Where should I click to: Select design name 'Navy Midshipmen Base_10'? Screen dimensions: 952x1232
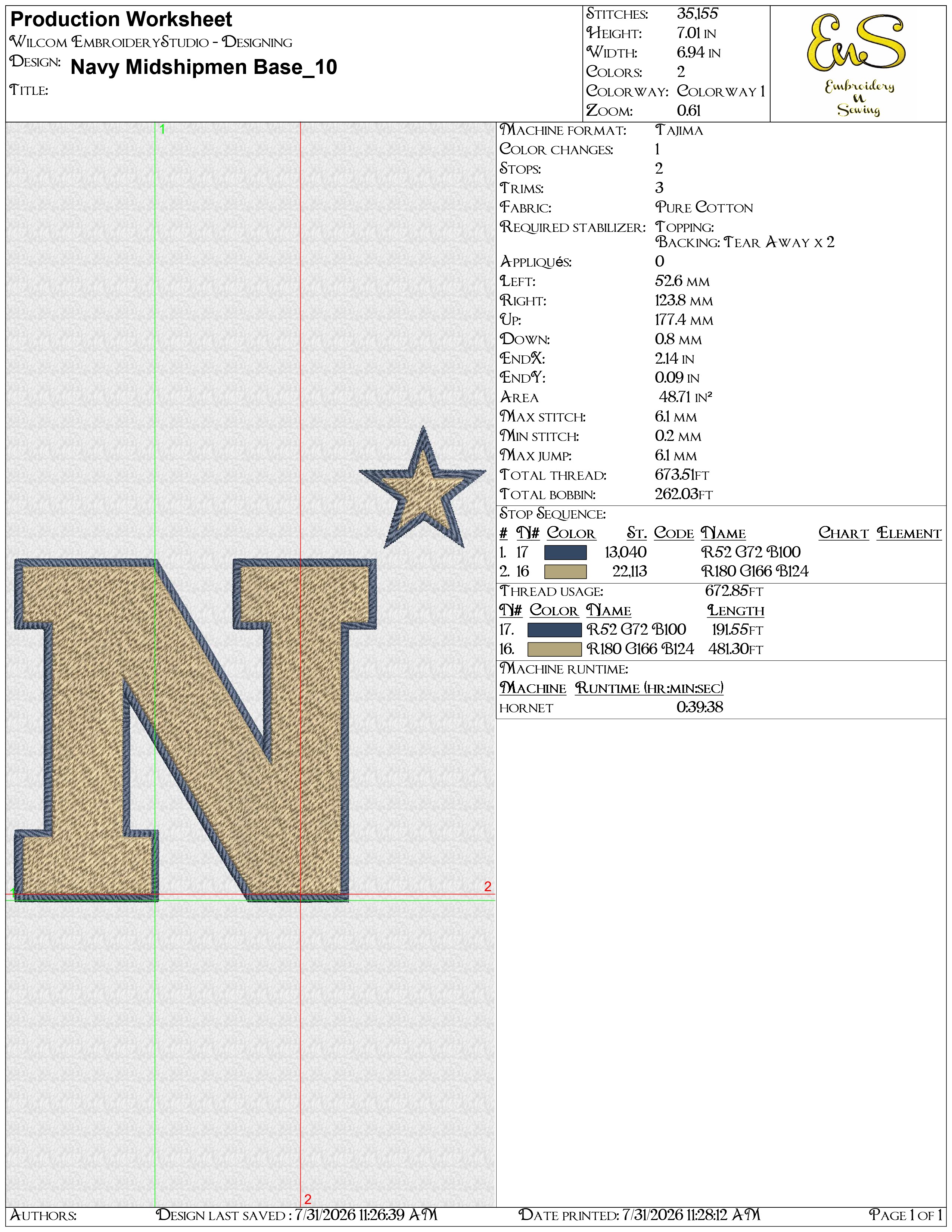click(203, 67)
